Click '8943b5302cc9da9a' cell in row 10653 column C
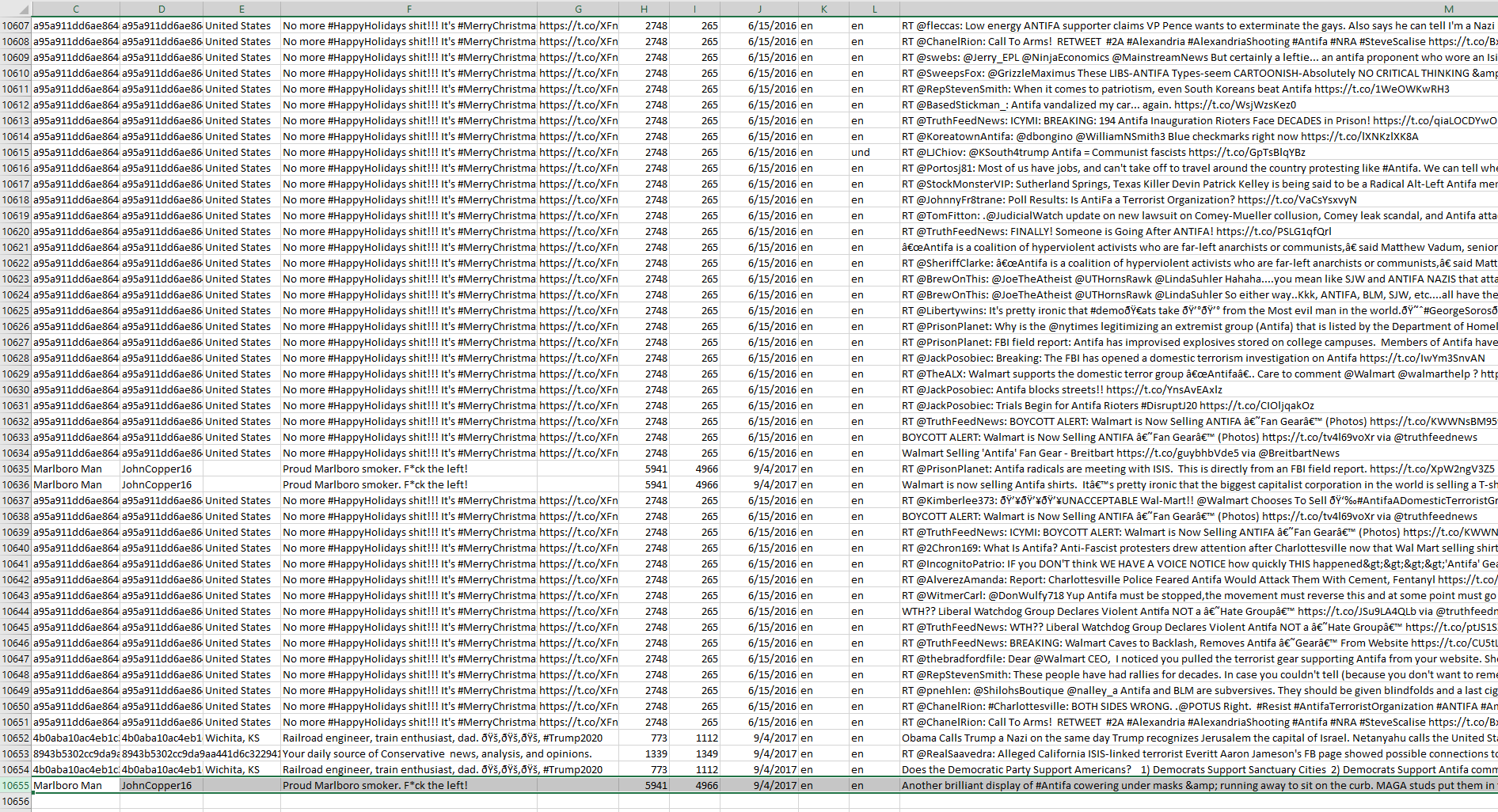The height and width of the screenshot is (812, 1498). pyautogui.click(x=76, y=753)
